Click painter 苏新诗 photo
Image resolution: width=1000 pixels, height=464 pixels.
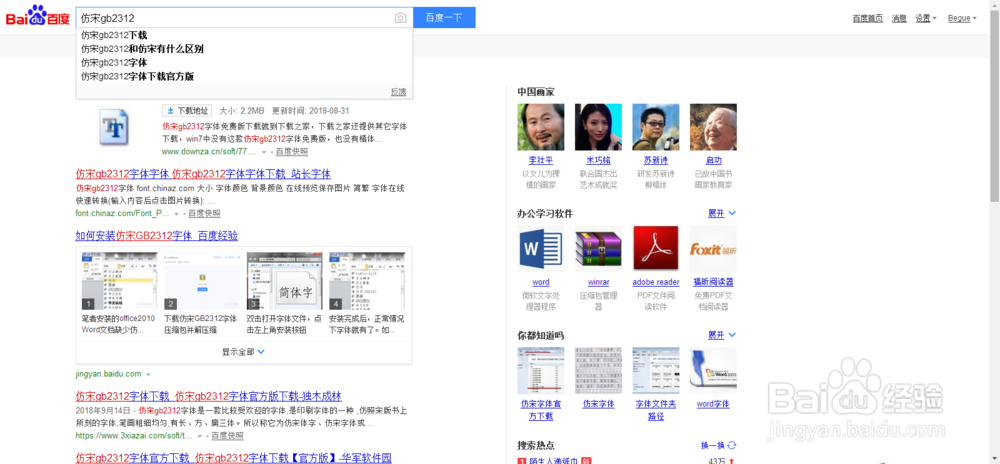click(656, 127)
